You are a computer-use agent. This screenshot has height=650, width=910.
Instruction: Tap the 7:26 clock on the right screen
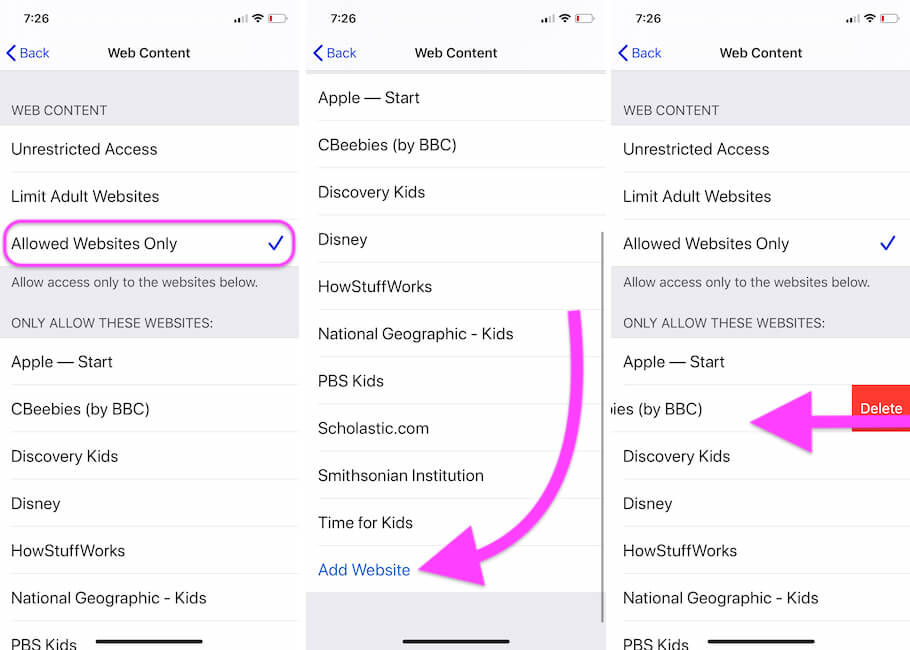click(648, 19)
